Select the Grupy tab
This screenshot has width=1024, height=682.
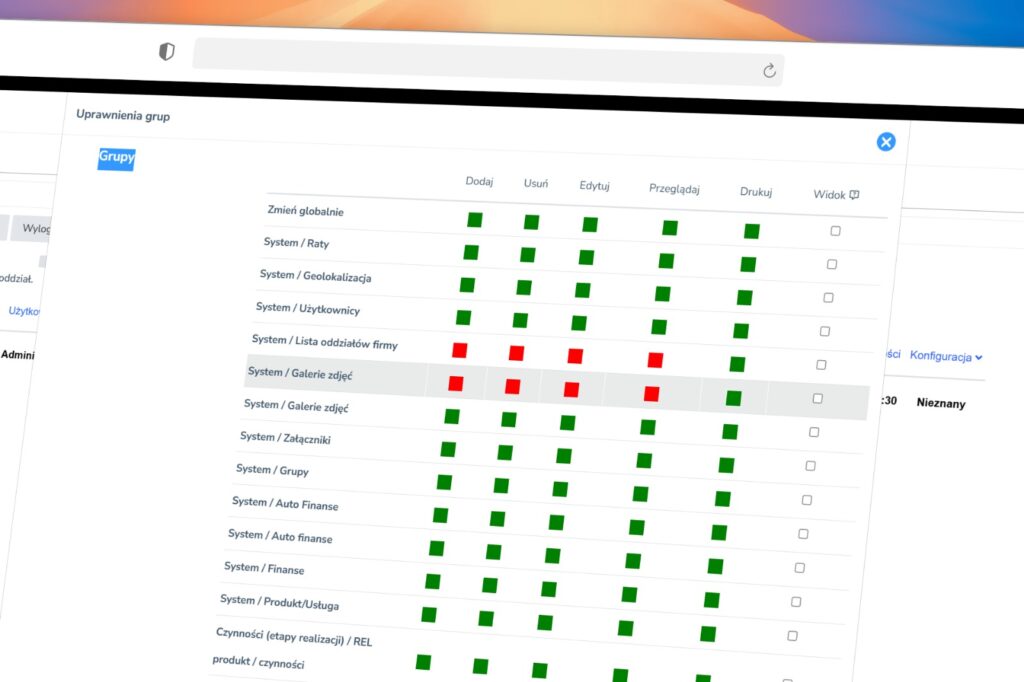pyautogui.click(x=116, y=157)
